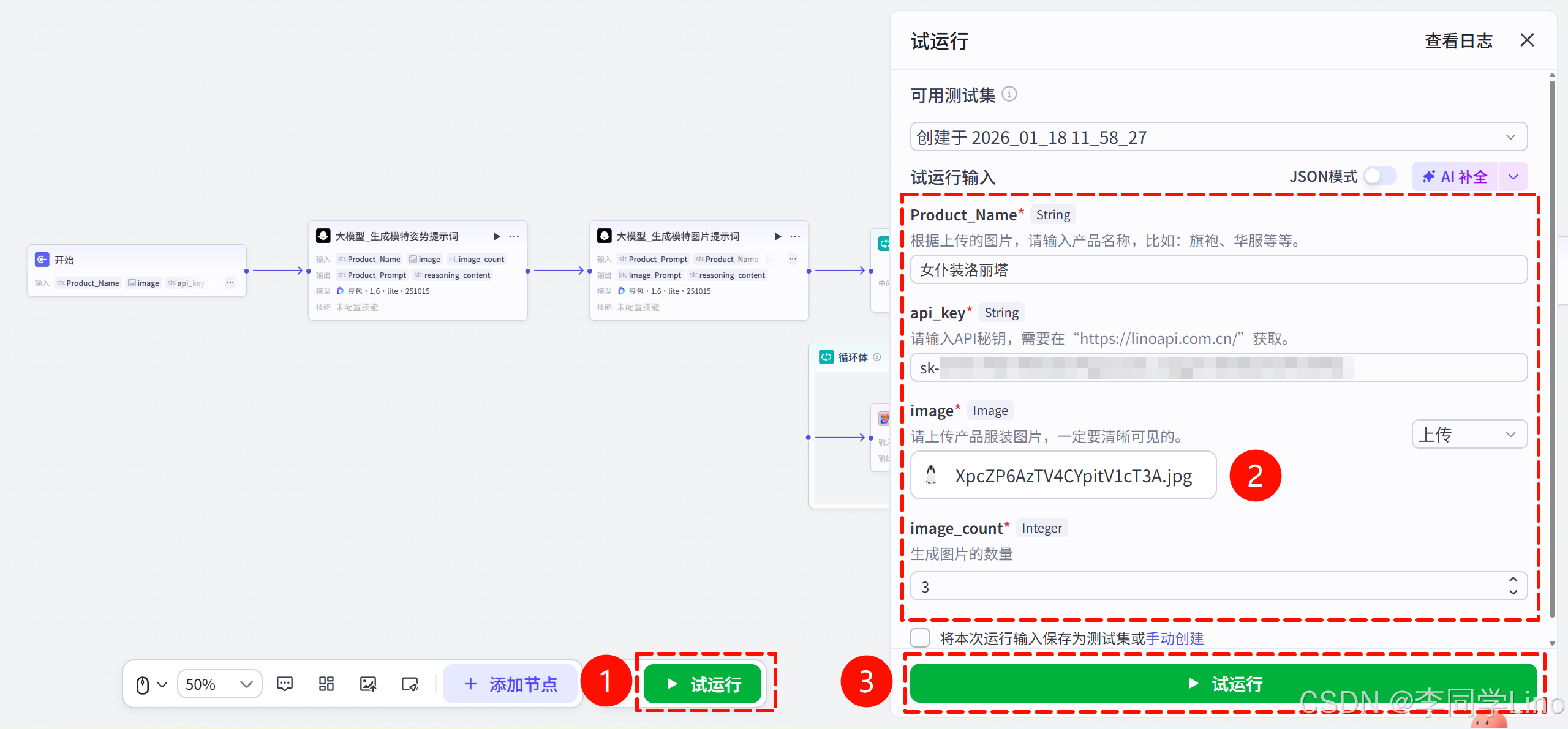Open 查看日志 in the panel header
This screenshot has height=729, width=1568.
[1458, 41]
